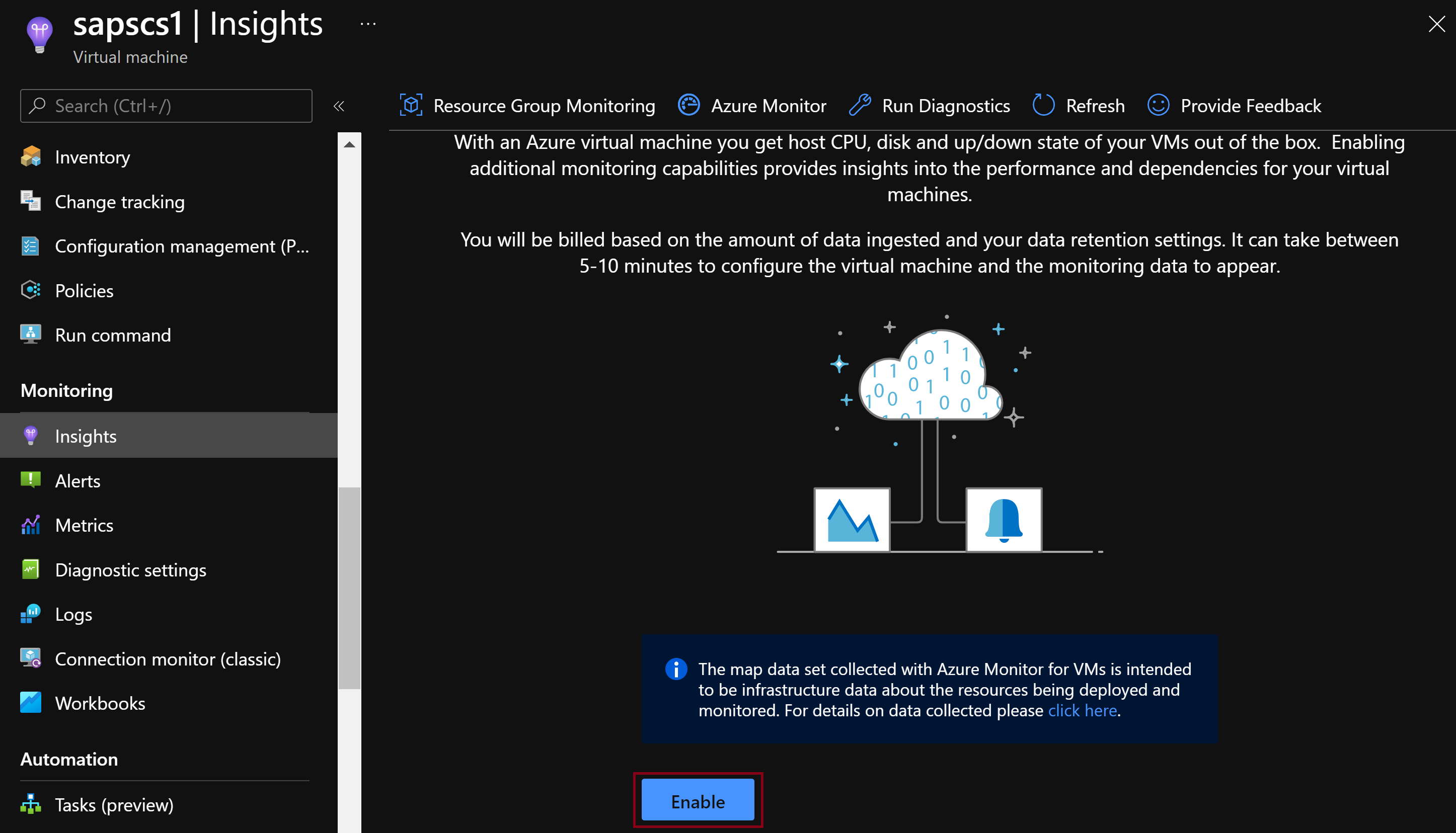The height and width of the screenshot is (833, 1456).
Task: Open Change tracking menu item
Action: 169,201
